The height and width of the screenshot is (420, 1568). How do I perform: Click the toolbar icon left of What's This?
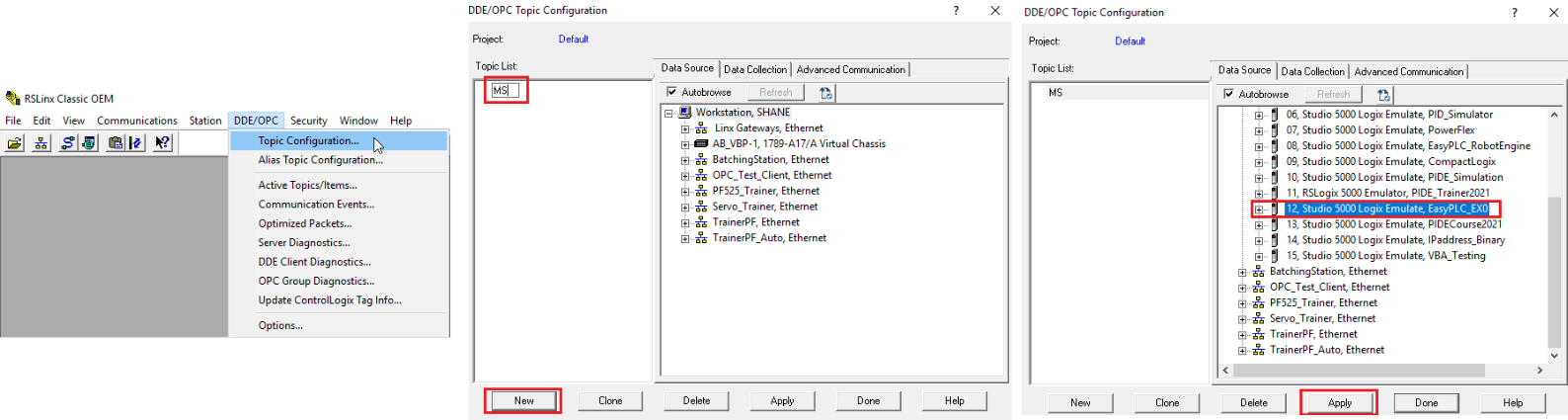click(x=136, y=143)
